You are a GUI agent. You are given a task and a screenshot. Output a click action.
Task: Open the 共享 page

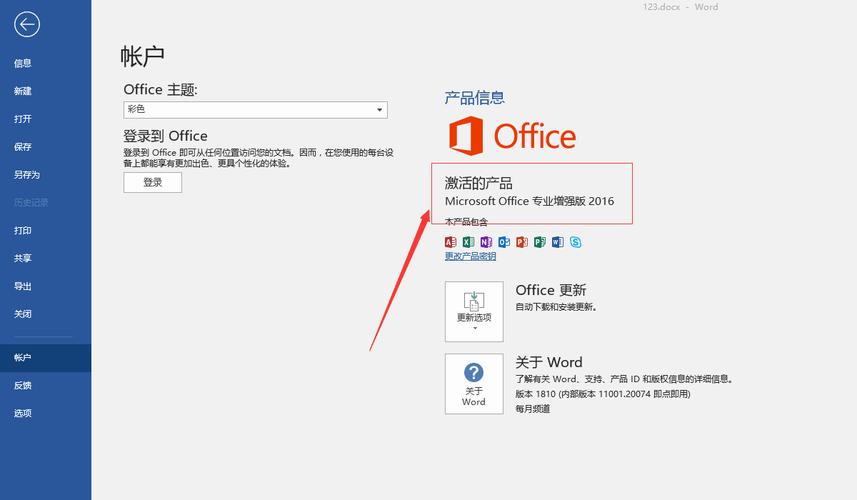click(x=23, y=258)
